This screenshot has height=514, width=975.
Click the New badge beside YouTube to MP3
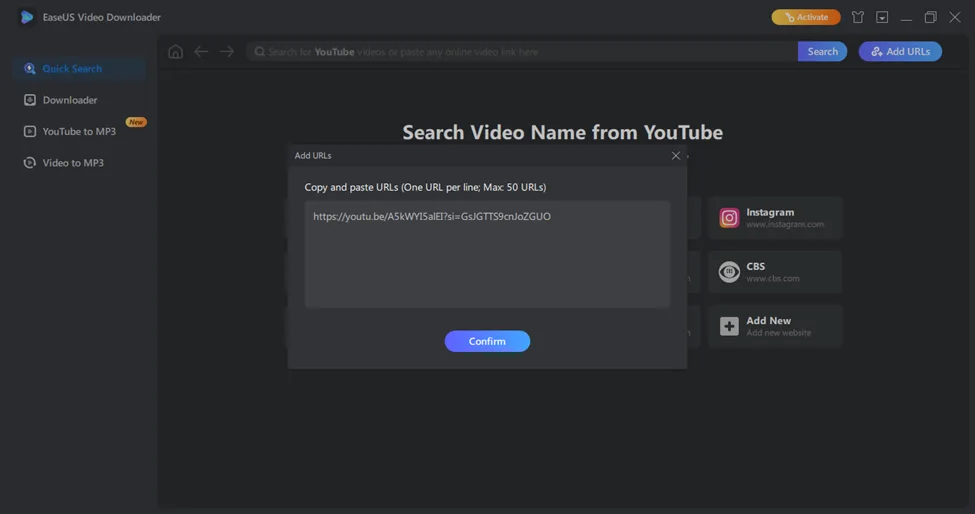click(x=136, y=122)
